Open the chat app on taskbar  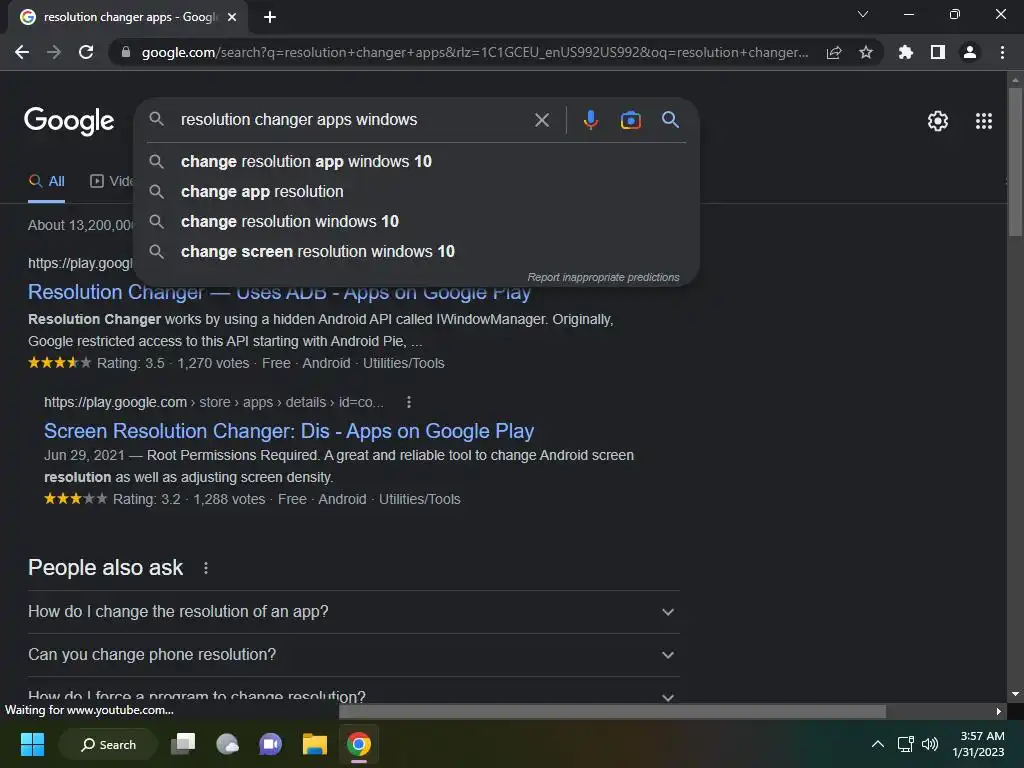[270, 744]
